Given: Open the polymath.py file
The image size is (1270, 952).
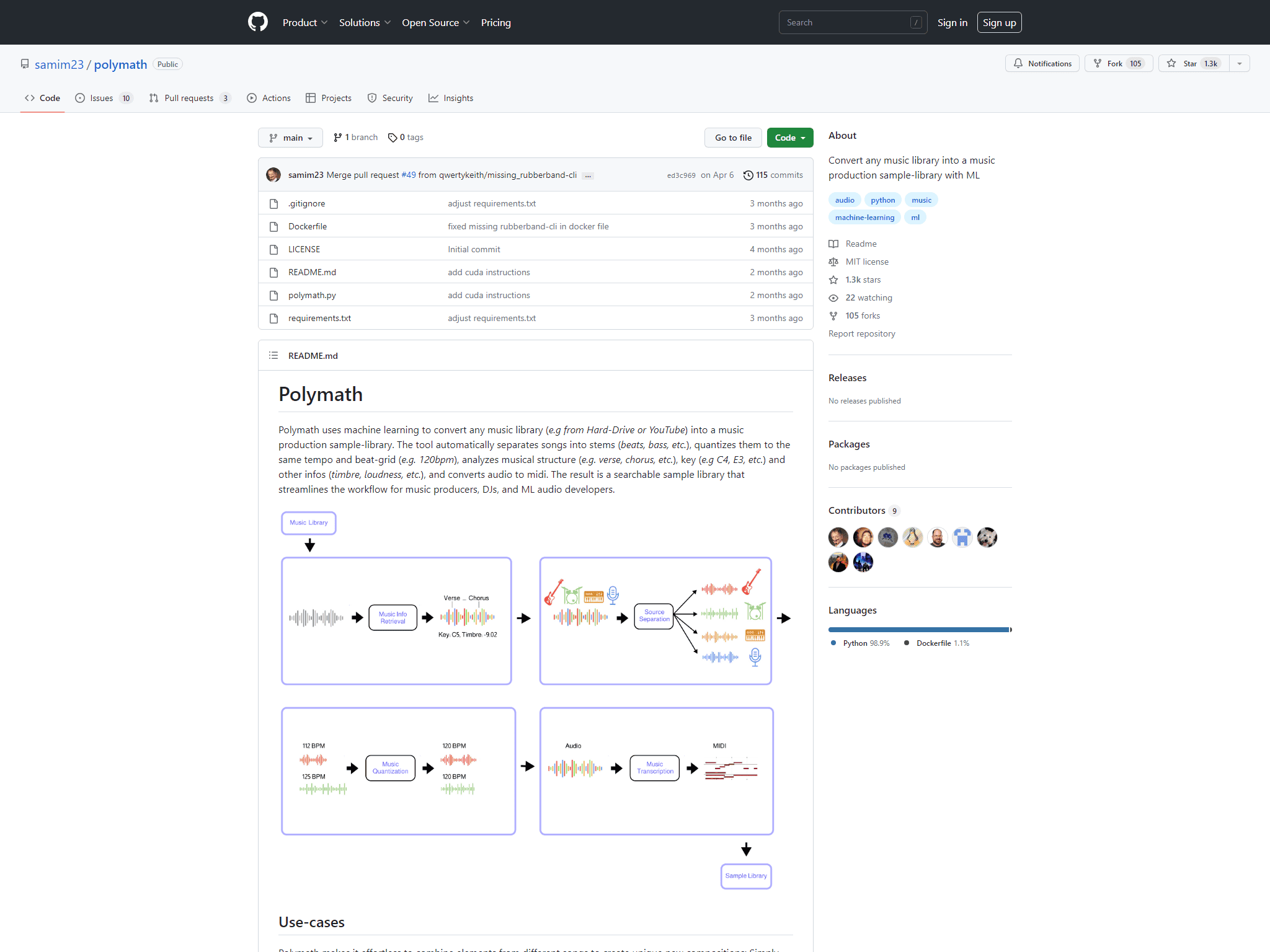Looking at the screenshot, I should coord(312,295).
